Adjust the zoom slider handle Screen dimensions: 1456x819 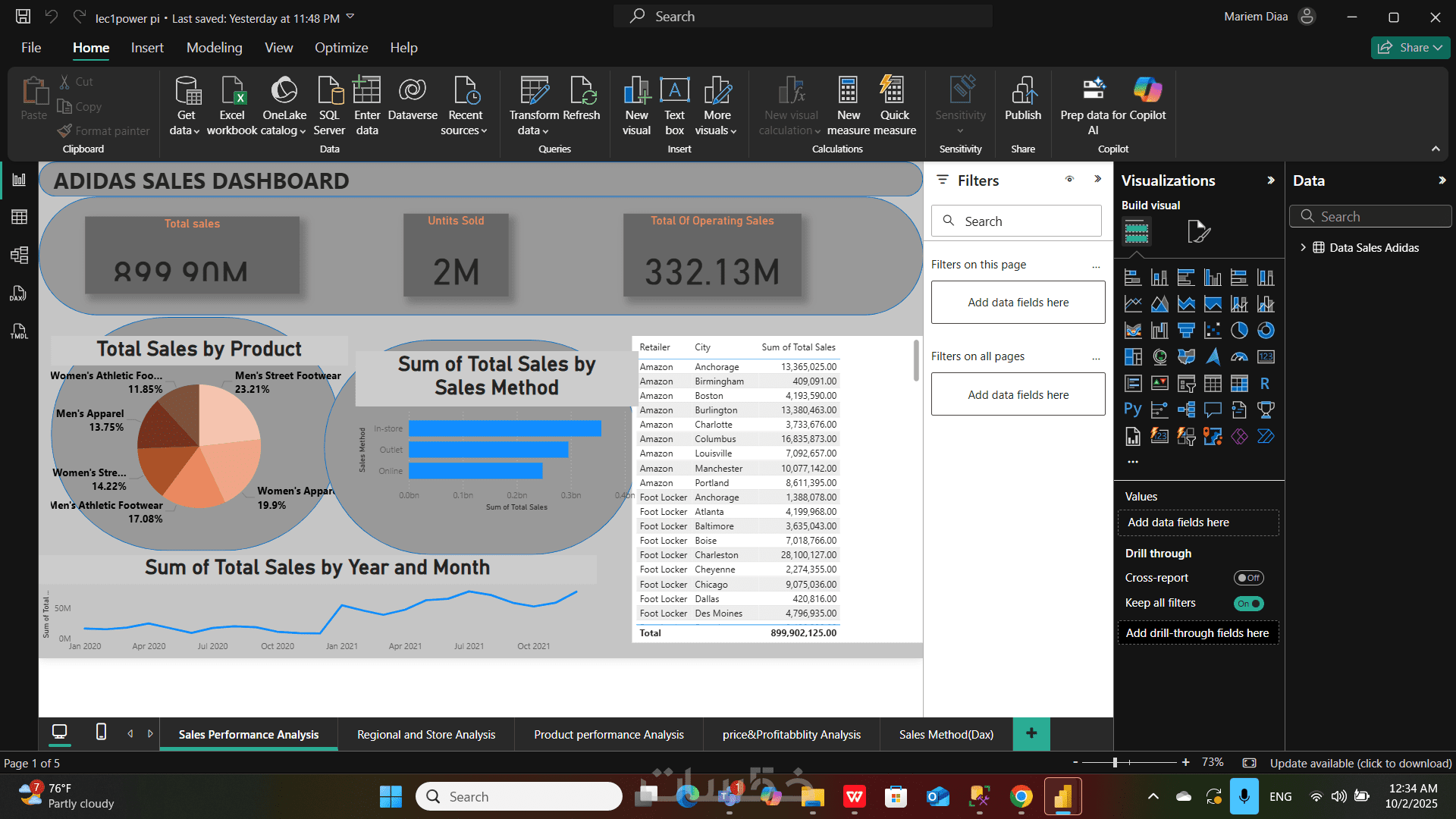point(1115,762)
